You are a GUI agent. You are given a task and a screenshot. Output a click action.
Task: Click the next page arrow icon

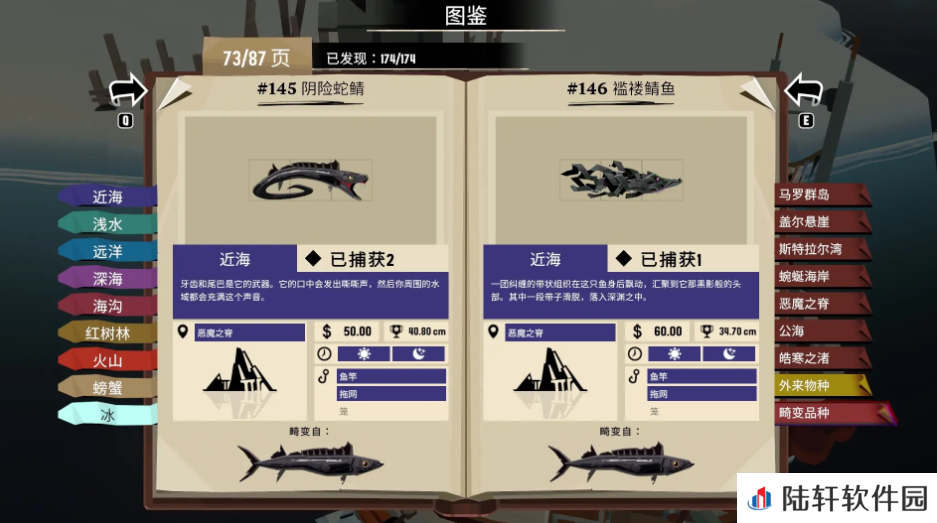[803, 91]
